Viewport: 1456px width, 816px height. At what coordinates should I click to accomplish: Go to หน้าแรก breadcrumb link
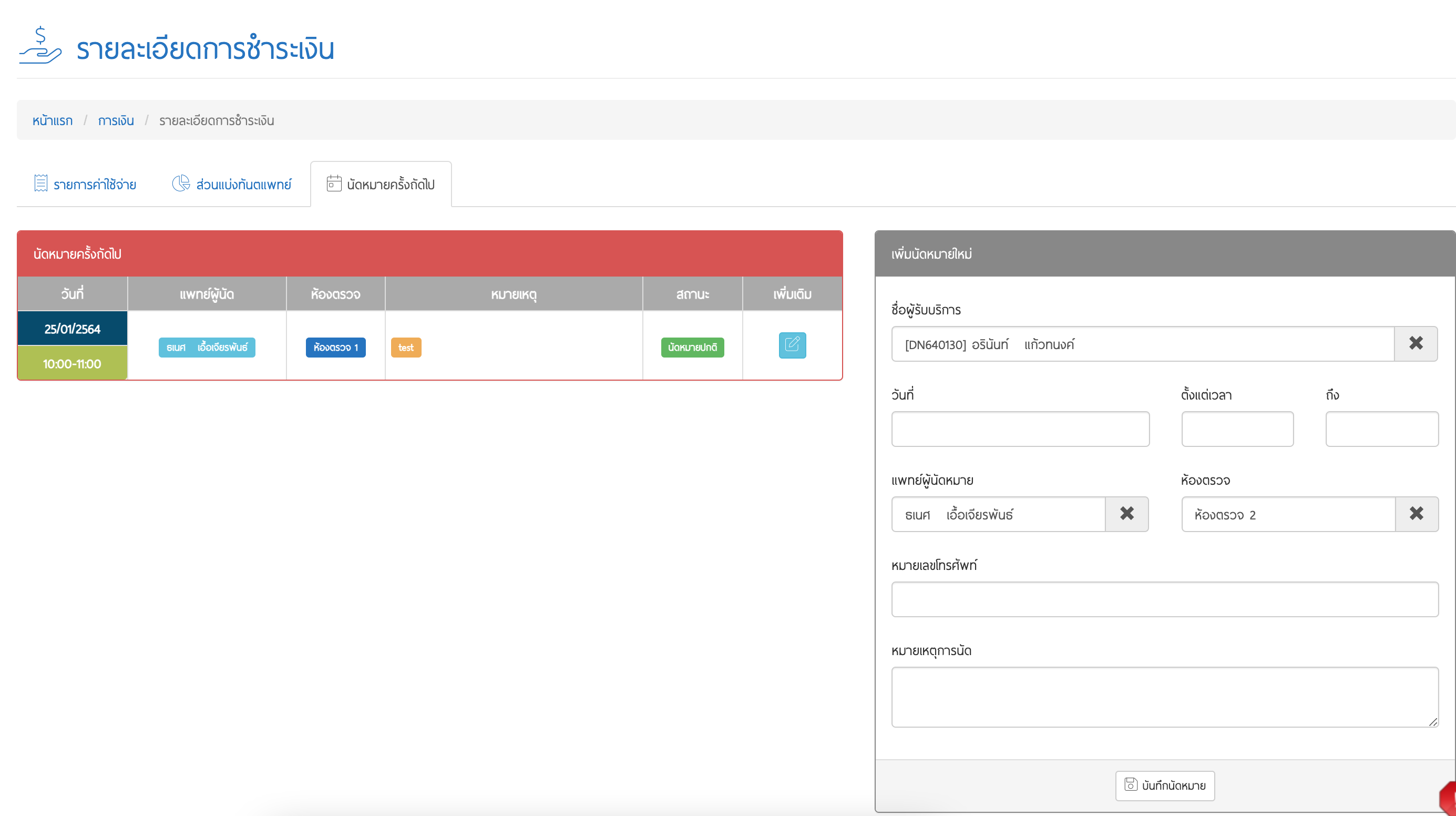point(52,120)
